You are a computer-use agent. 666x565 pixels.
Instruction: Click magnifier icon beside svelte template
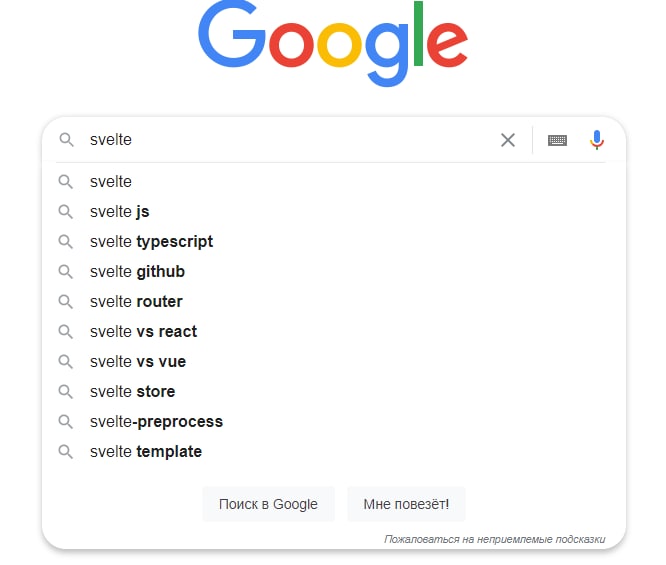pyautogui.click(x=65, y=452)
